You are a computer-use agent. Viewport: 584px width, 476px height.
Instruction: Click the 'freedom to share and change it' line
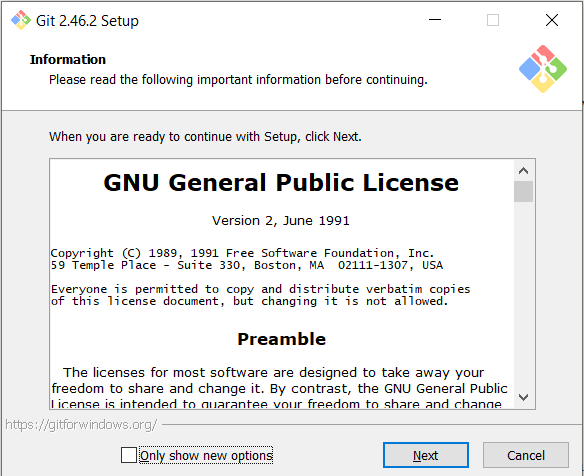coord(279,388)
